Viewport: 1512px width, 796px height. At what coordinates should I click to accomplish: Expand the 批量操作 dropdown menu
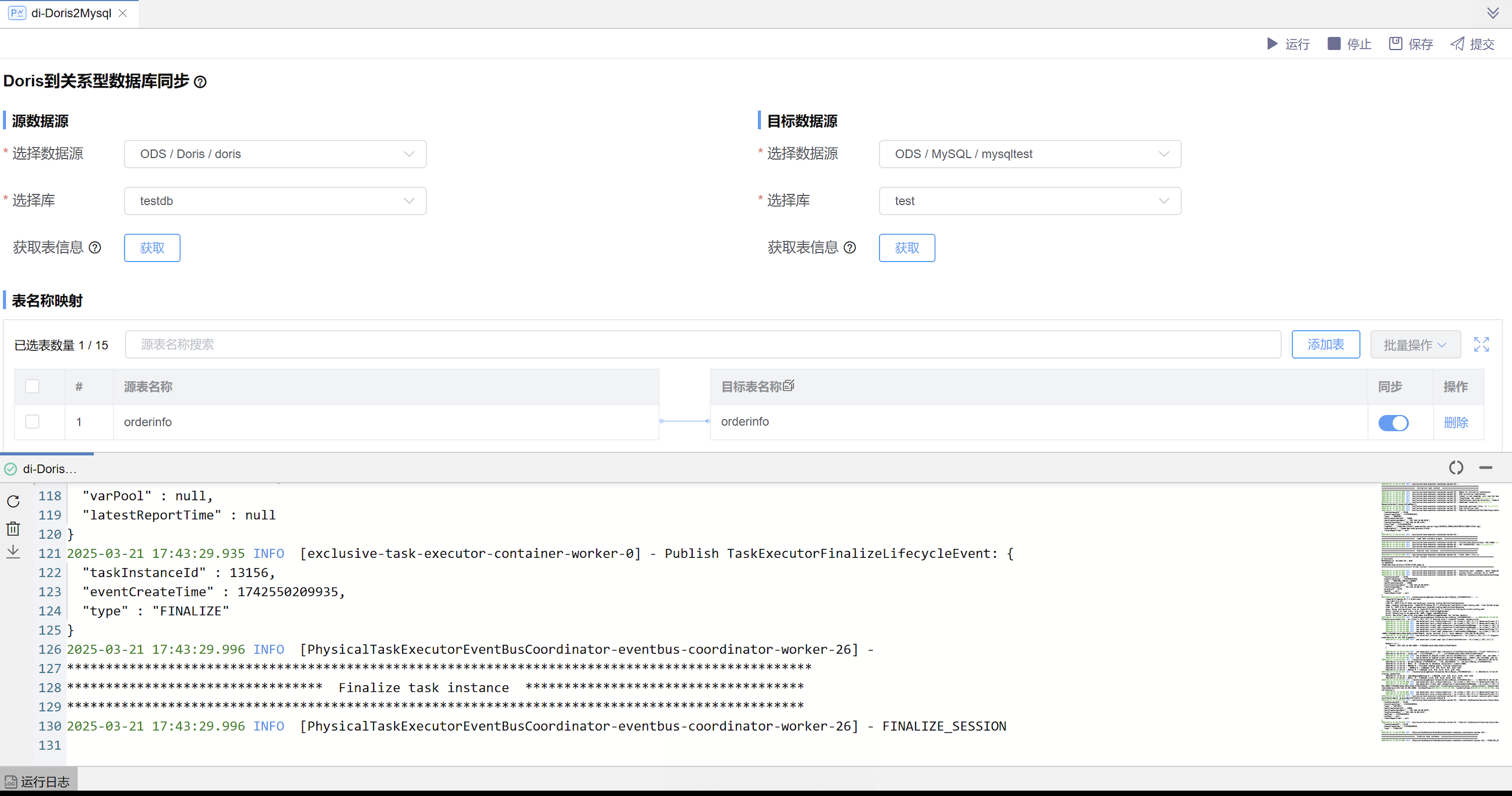click(1414, 344)
